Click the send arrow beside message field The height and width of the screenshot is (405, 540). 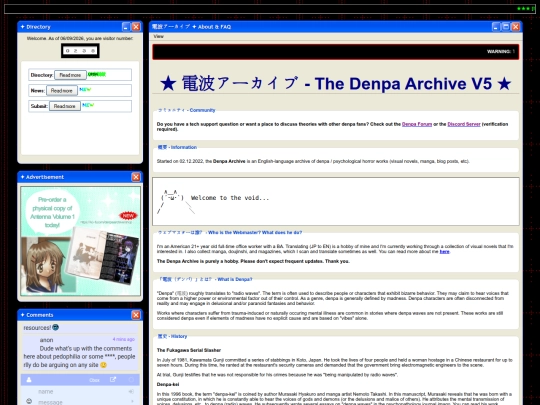pos(132,402)
